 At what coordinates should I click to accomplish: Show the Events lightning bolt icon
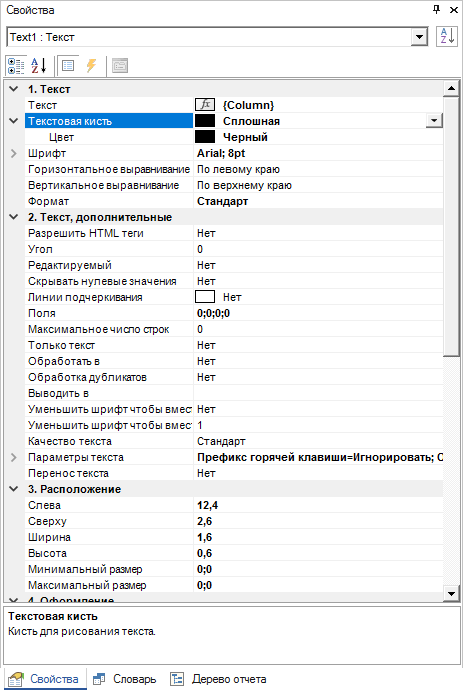click(x=91, y=66)
